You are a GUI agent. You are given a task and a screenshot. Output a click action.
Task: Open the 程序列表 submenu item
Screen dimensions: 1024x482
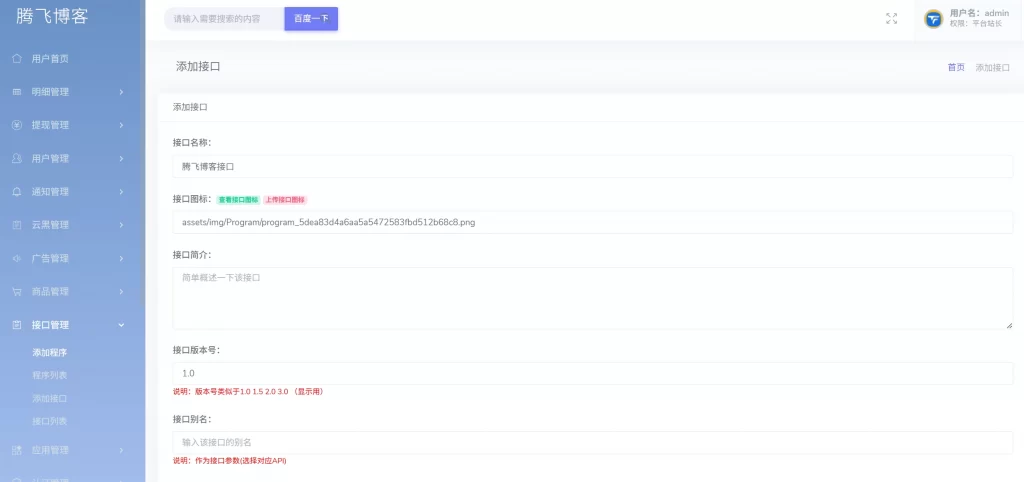[49, 375]
